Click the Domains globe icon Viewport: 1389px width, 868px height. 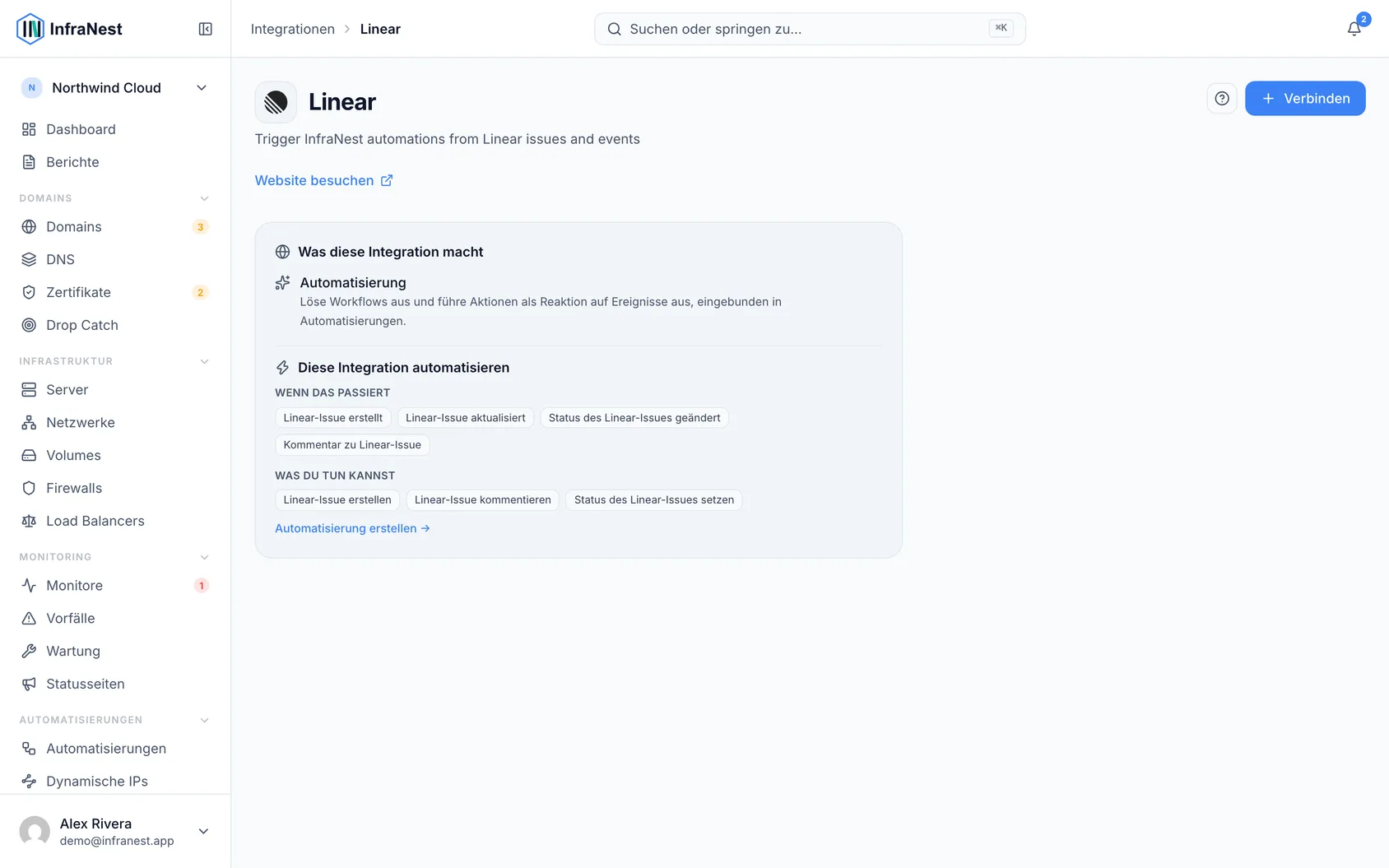tap(29, 226)
